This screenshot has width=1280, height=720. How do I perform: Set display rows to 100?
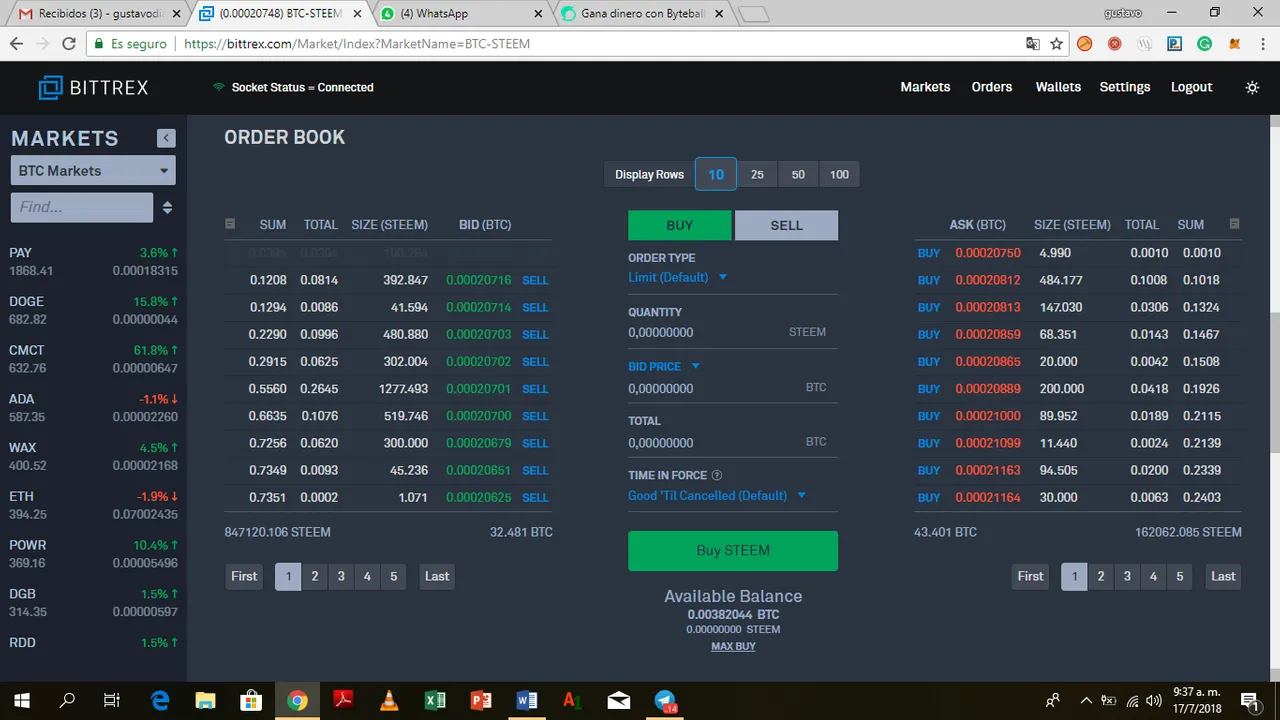tap(839, 174)
